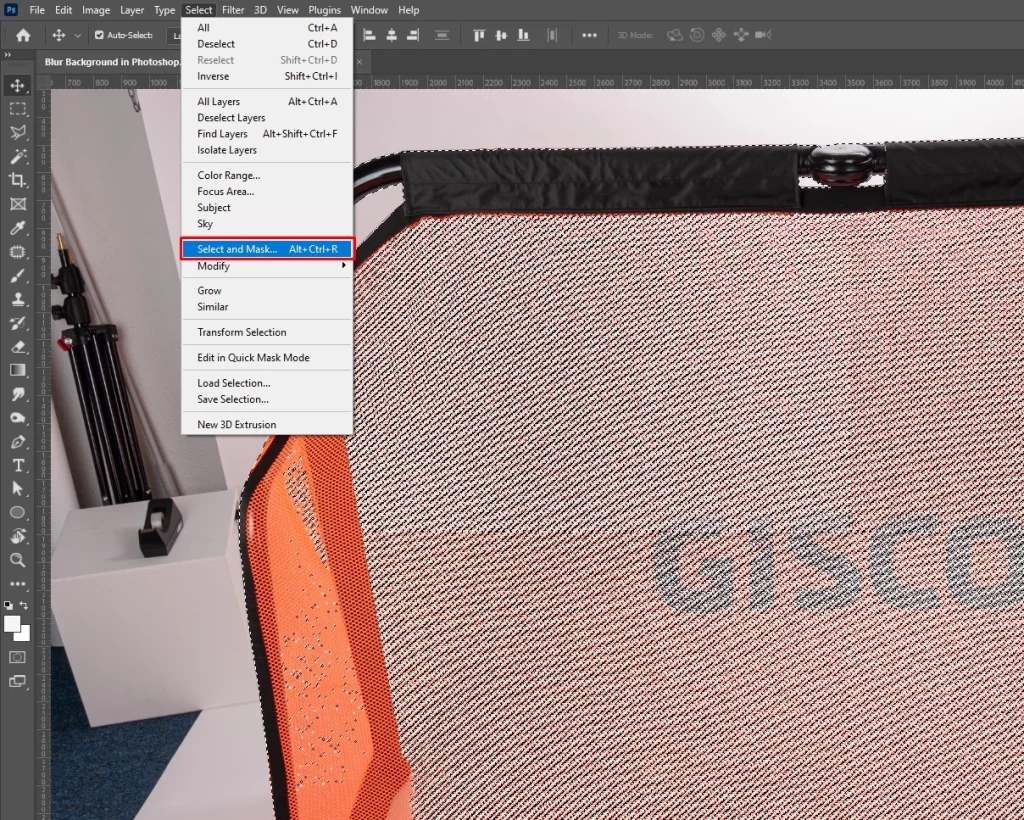Swap foreground and background colors
The height and width of the screenshot is (820, 1024).
click(x=24, y=606)
